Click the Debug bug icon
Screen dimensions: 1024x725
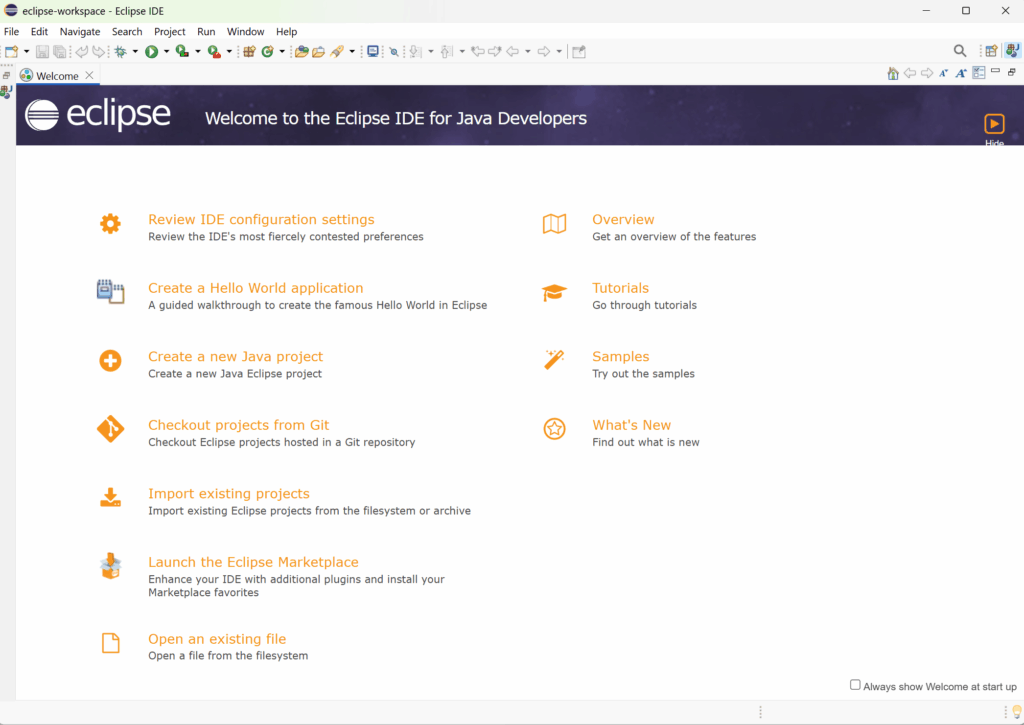click(x=121, y=52)
